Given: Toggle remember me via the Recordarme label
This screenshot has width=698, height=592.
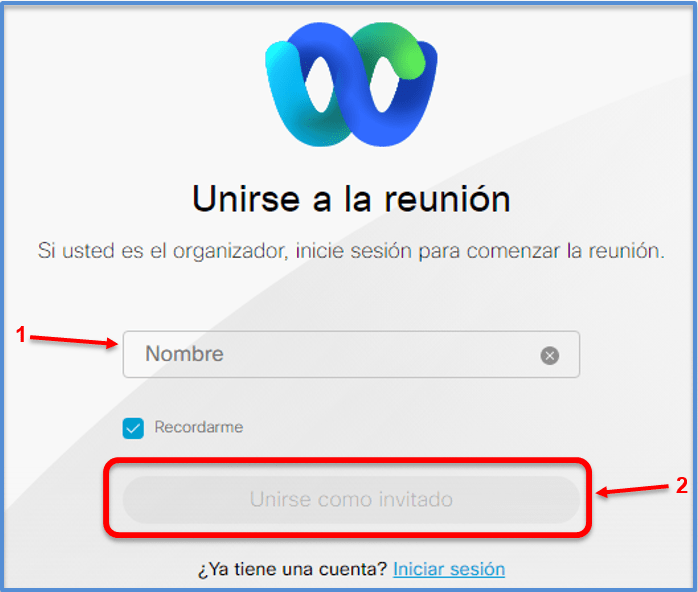Looking at the screenshot, I should (199, 427).
